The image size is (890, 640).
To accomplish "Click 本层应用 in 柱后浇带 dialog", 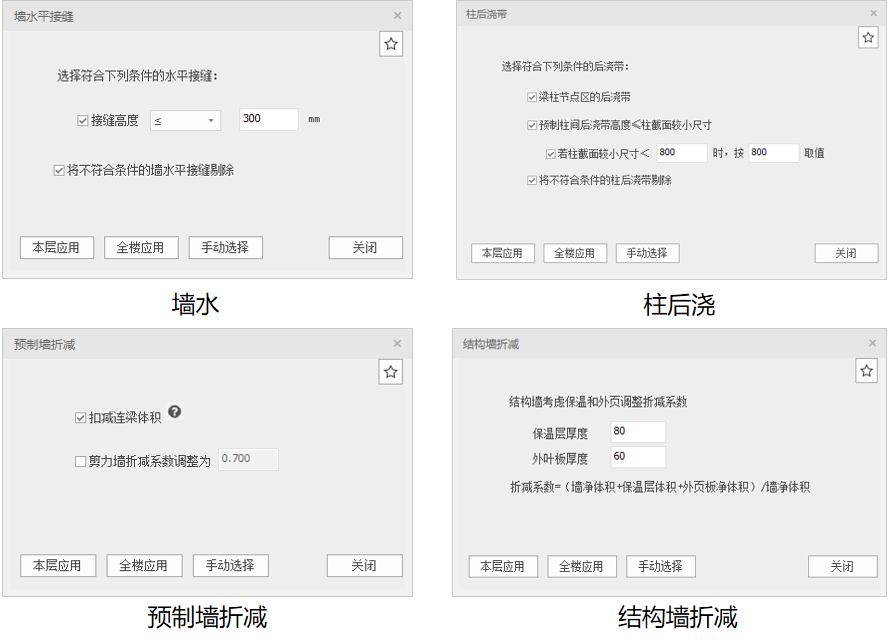I will 503,254.
